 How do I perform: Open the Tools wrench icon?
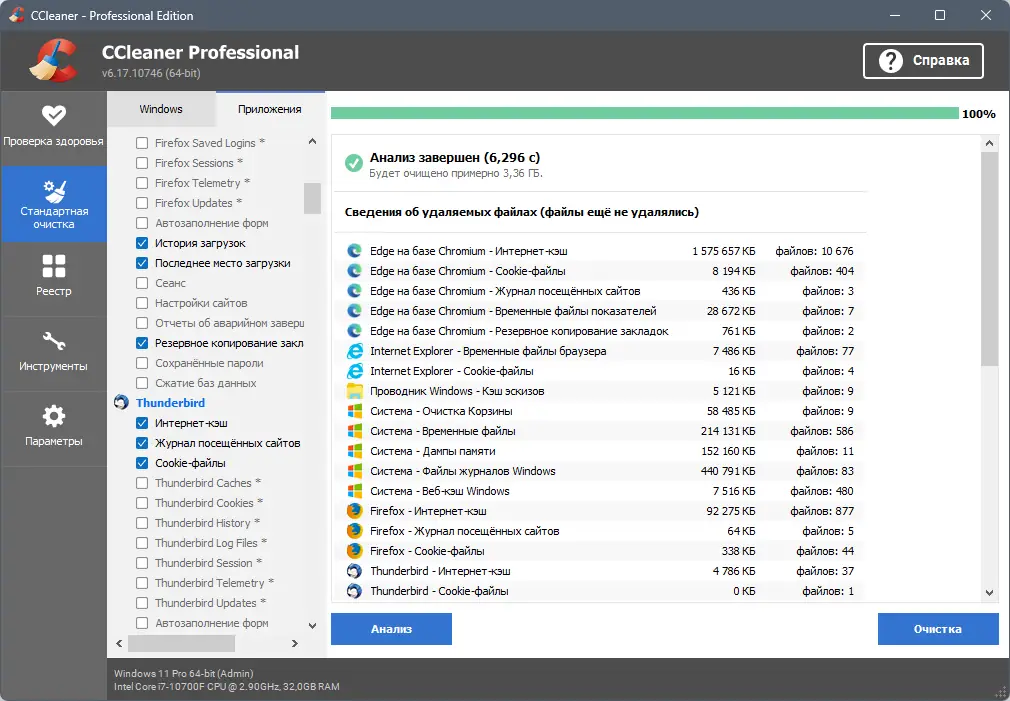tap(53, 341)
